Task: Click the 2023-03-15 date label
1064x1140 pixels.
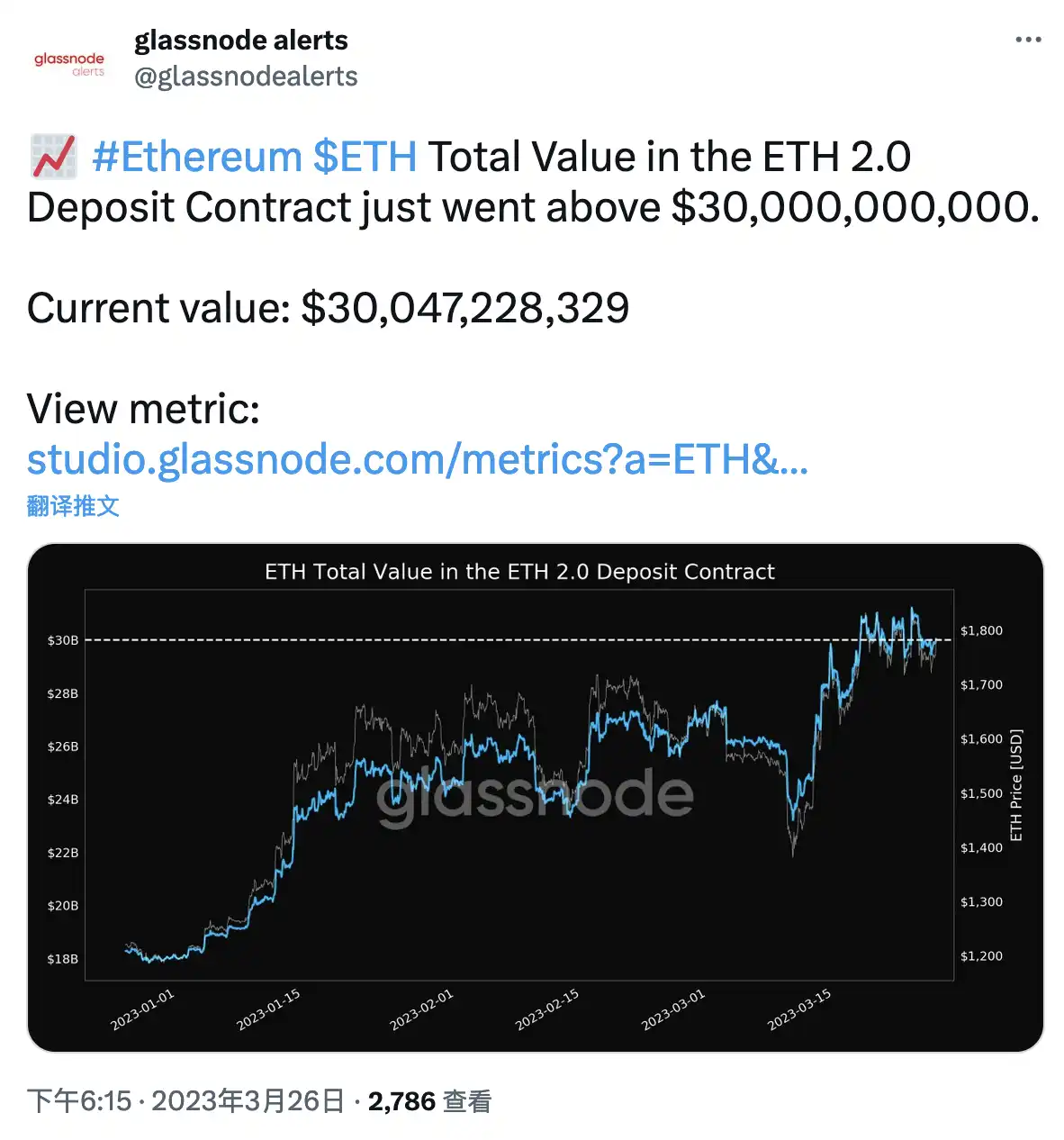Action: [x=799, y=1009]
